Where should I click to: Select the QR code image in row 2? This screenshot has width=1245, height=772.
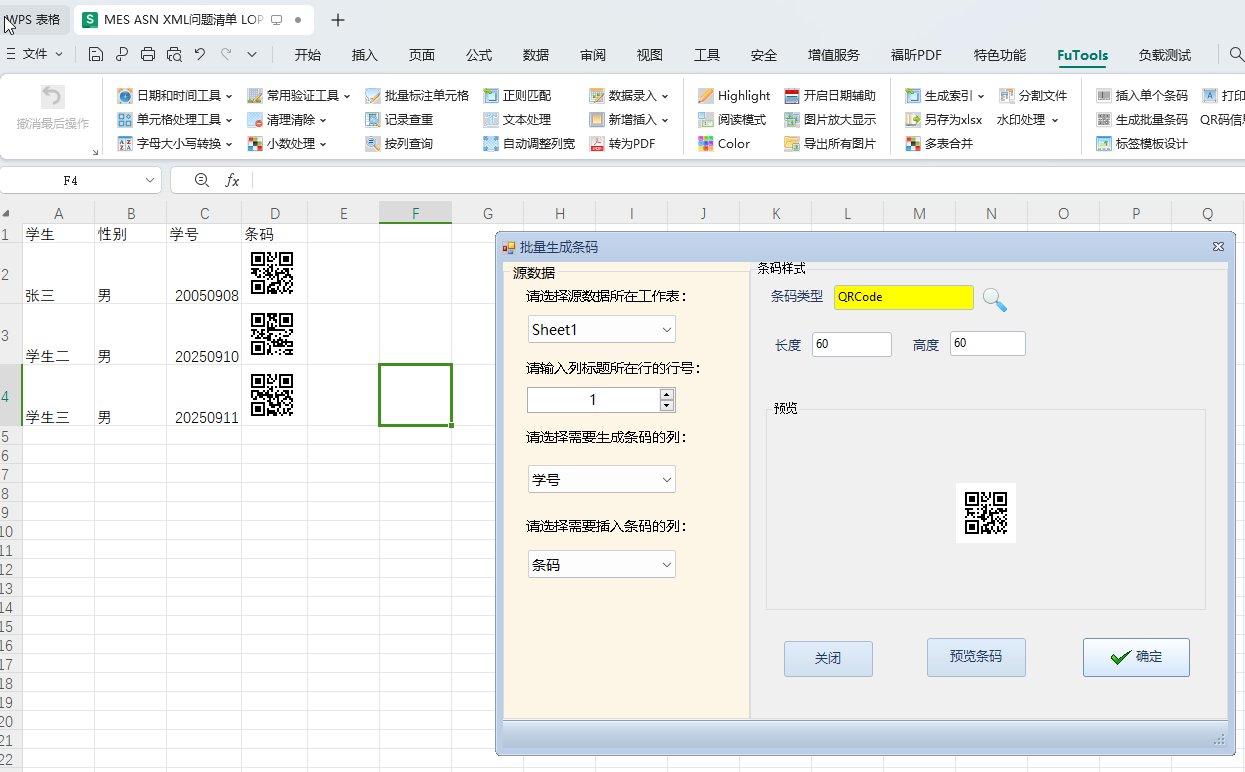(272, 273)
